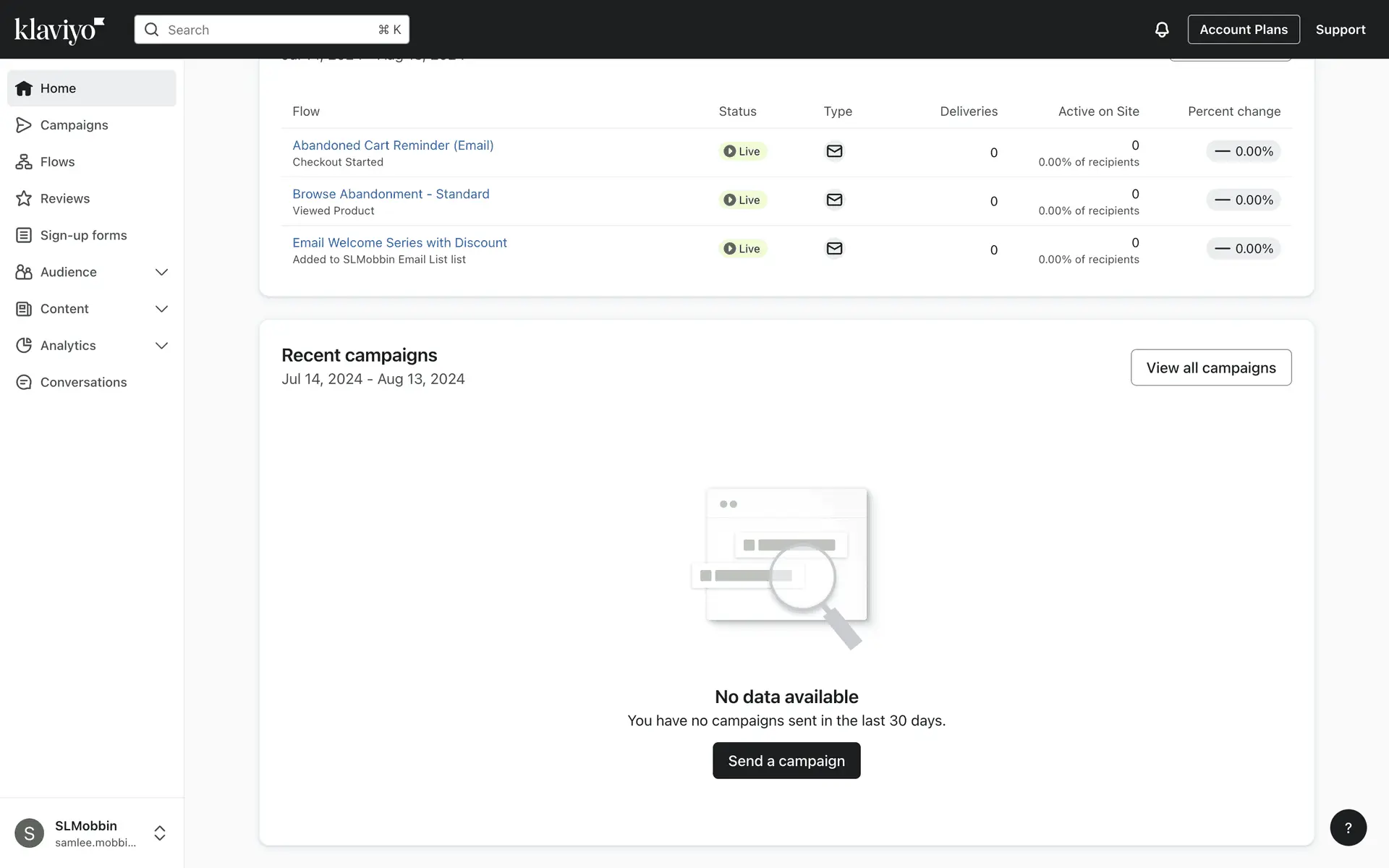Click the notification bell icon
The height and width of the screenshot is (868, 1389).
coord(1161,30)
